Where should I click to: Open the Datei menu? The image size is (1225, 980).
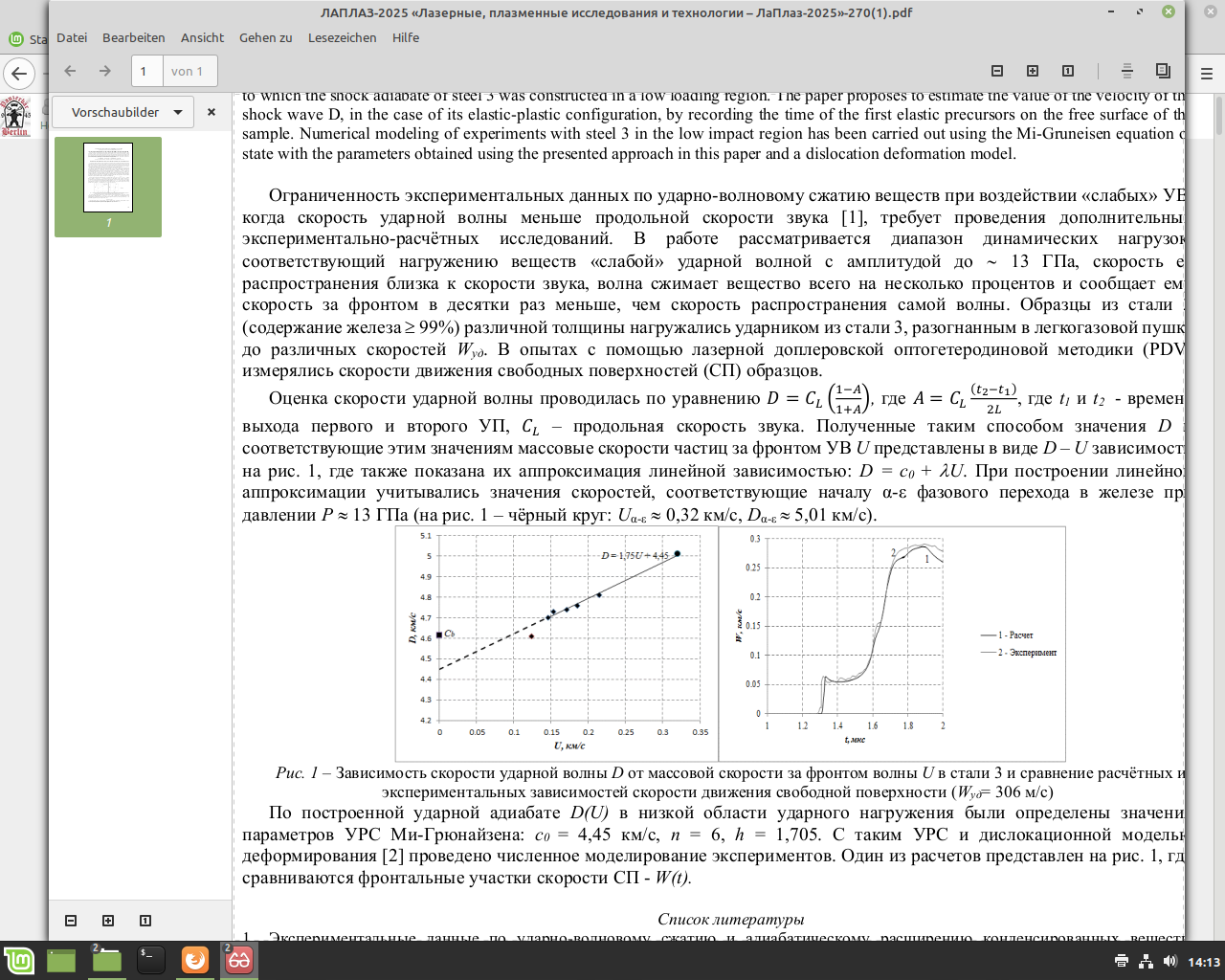tap(72, 38)
